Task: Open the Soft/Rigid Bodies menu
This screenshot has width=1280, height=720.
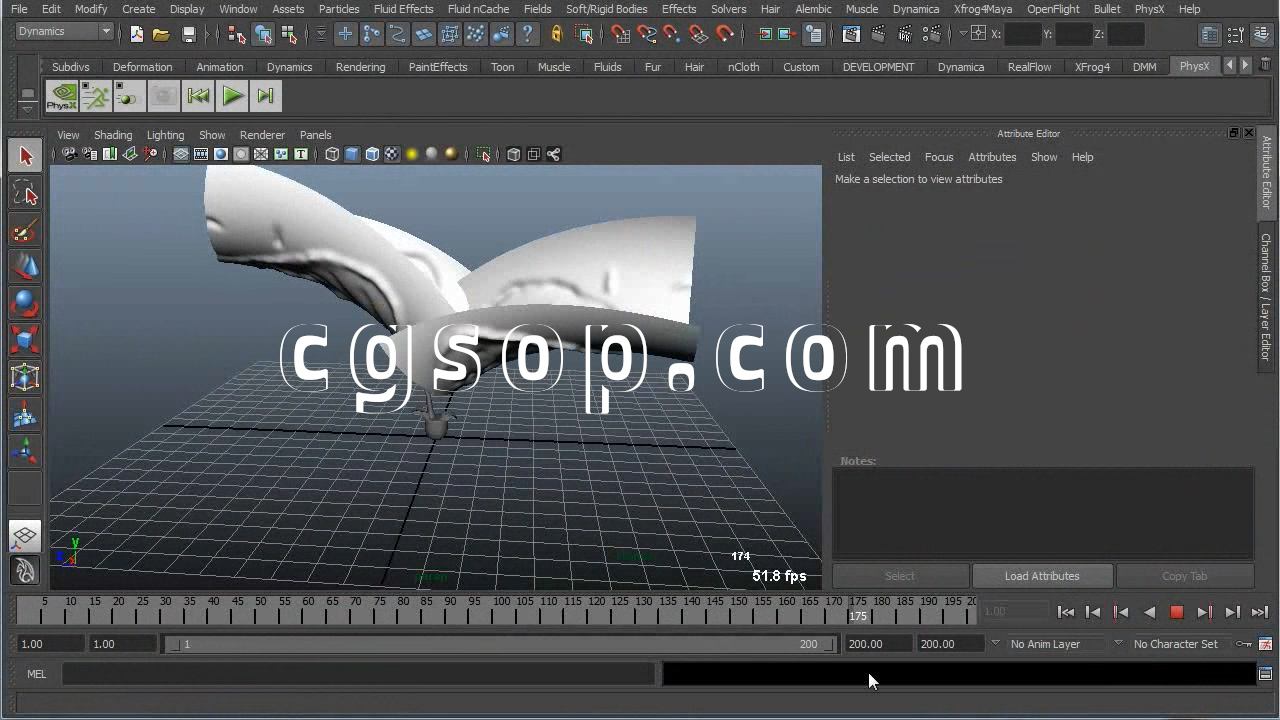Action: click(606, 9)
